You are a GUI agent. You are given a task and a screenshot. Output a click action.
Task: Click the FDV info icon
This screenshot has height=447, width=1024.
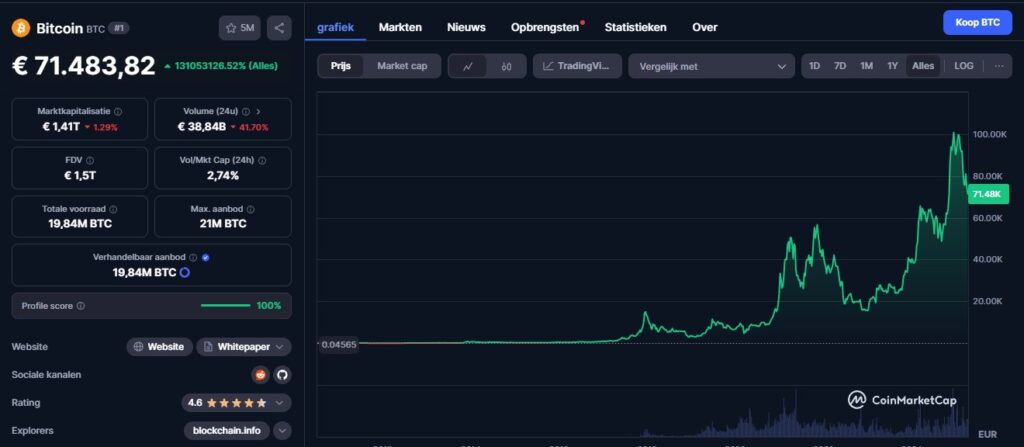[90, 160]
